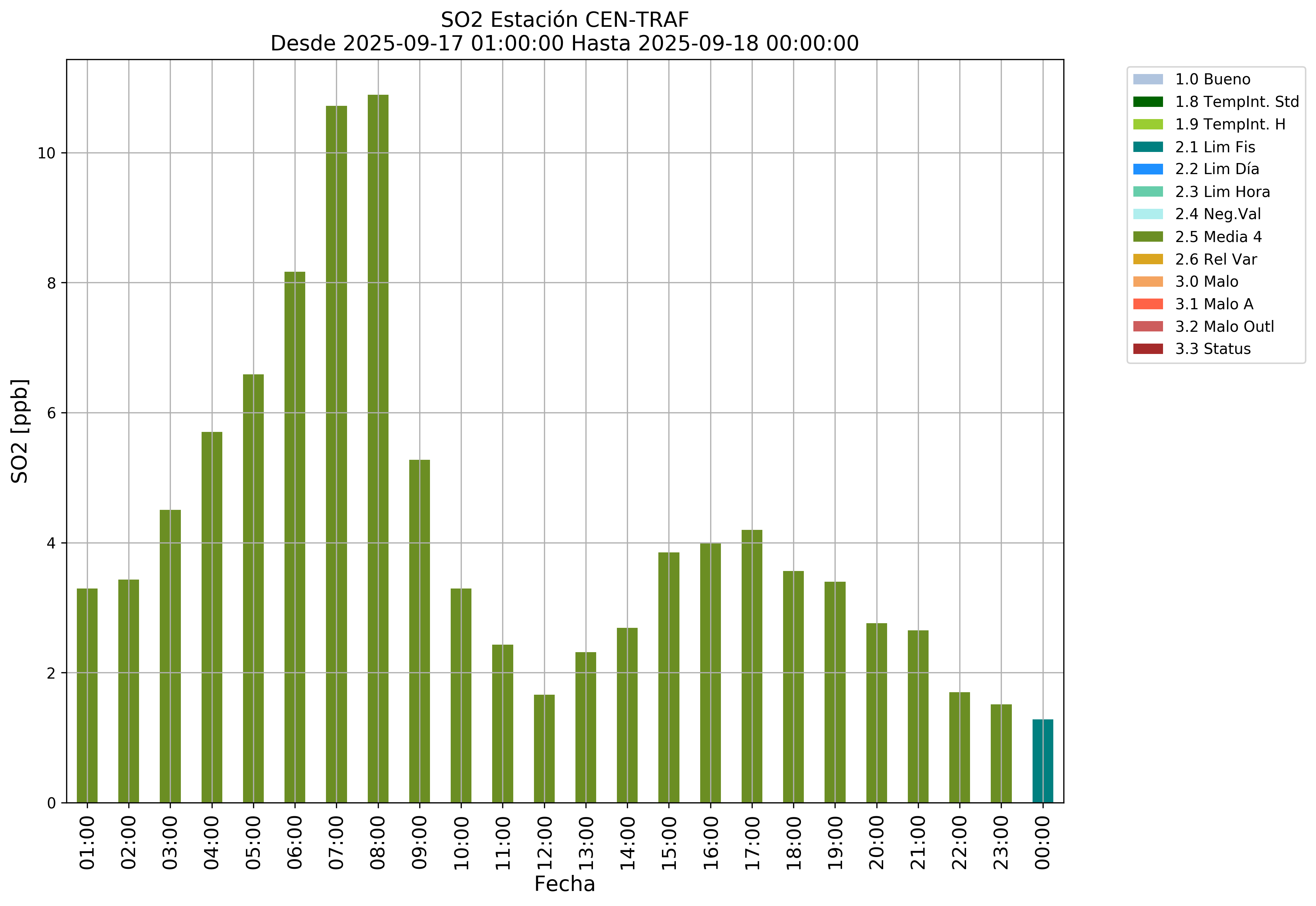Click the tallest bar at 08:00
This screenshot has width=1316, height=906.
pyautogui.click(x=378, y=448)
